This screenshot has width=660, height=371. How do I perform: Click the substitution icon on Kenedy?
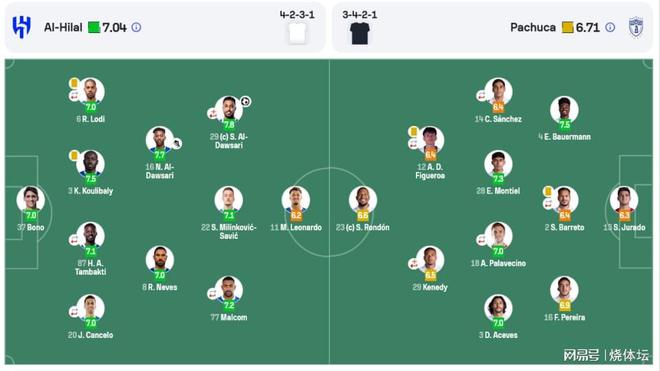[413, 264]
